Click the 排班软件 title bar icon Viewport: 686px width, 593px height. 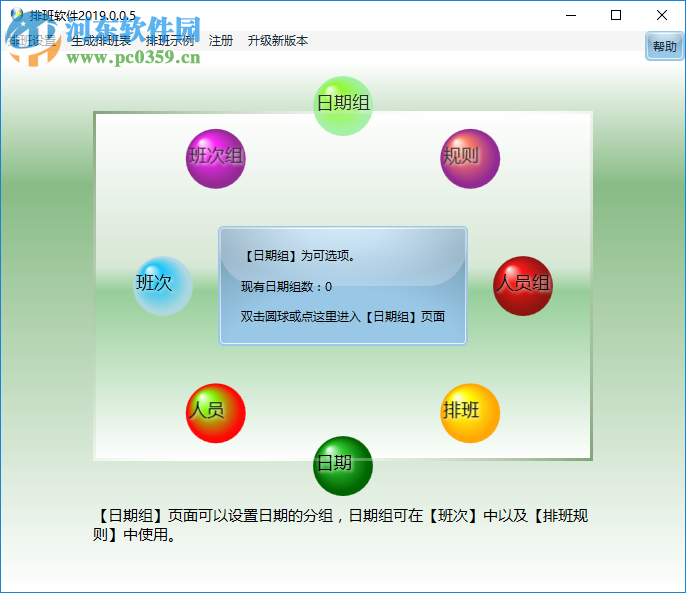pos(17,15)
